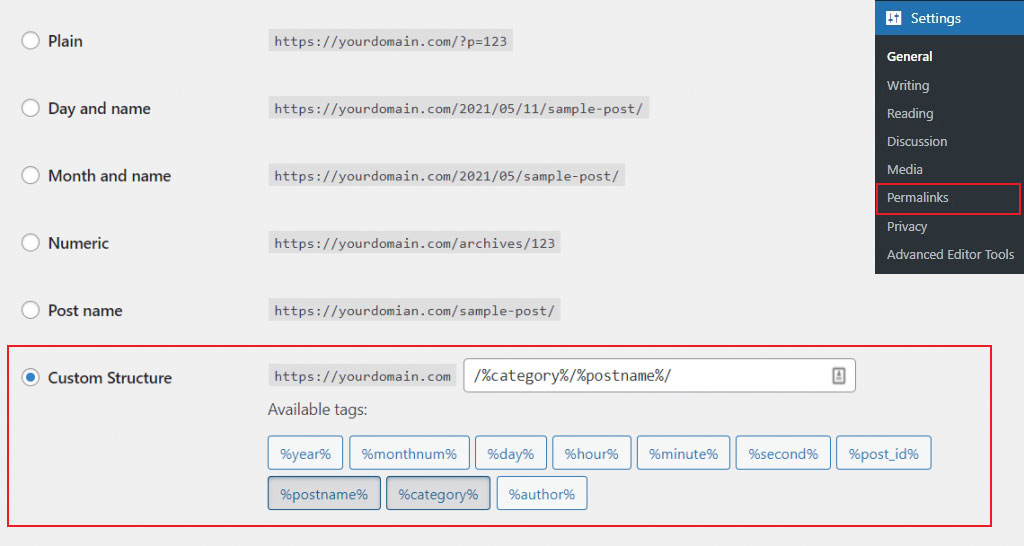Click the Month and name label
Viewport: 1024px width, 546px height.
pos(110,176)
